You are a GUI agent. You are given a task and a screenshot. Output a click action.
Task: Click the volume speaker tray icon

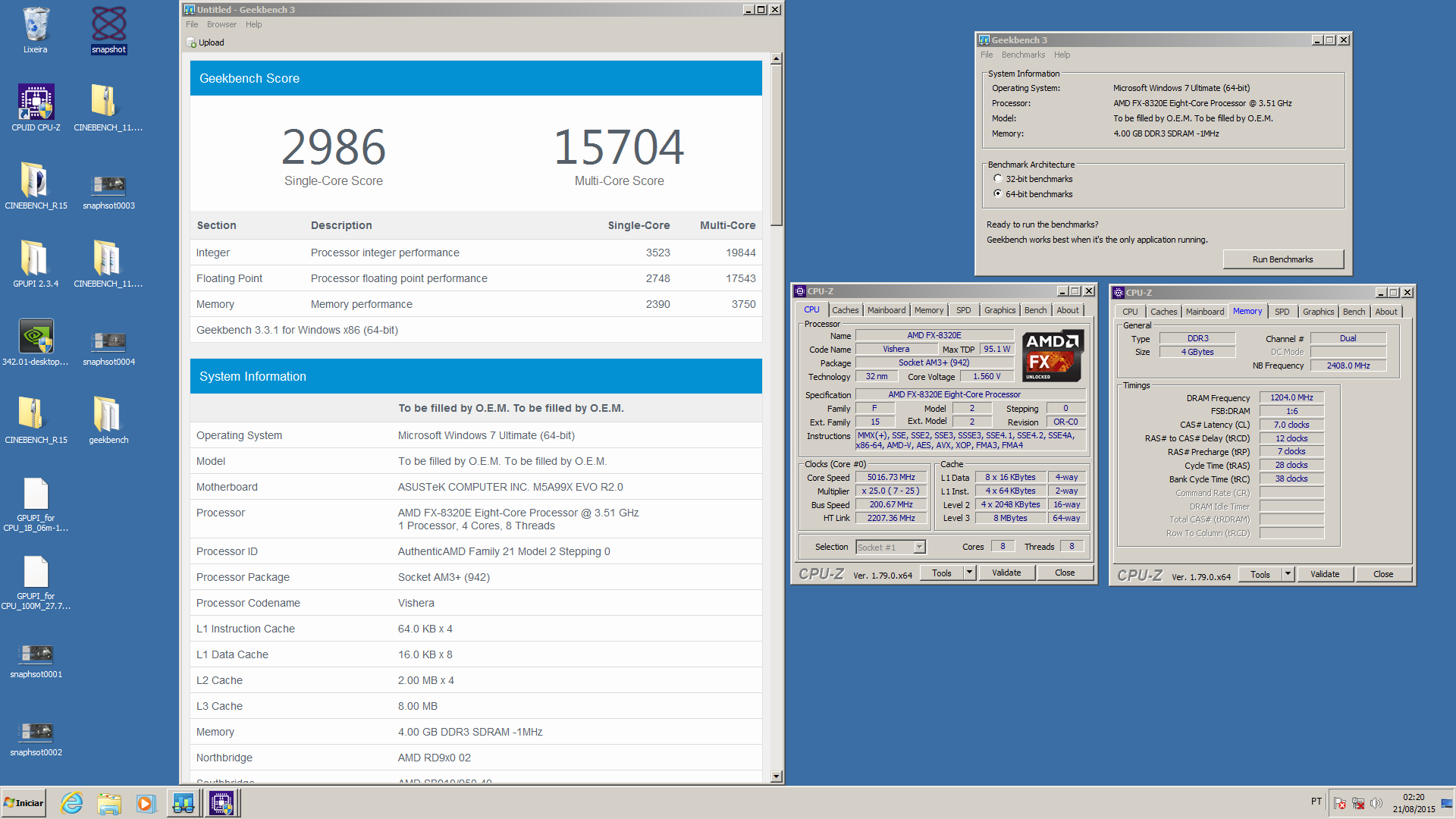tap(1376, 803)
